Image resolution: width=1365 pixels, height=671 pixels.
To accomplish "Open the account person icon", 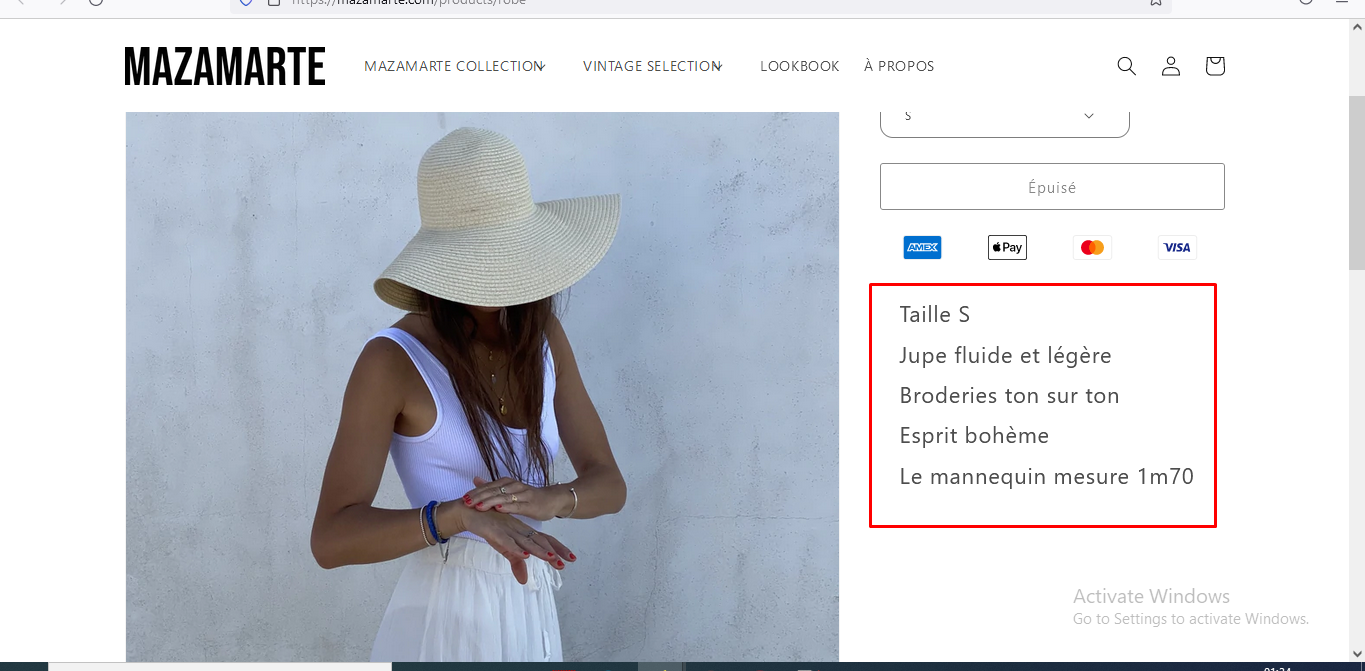I will 1170,66.
